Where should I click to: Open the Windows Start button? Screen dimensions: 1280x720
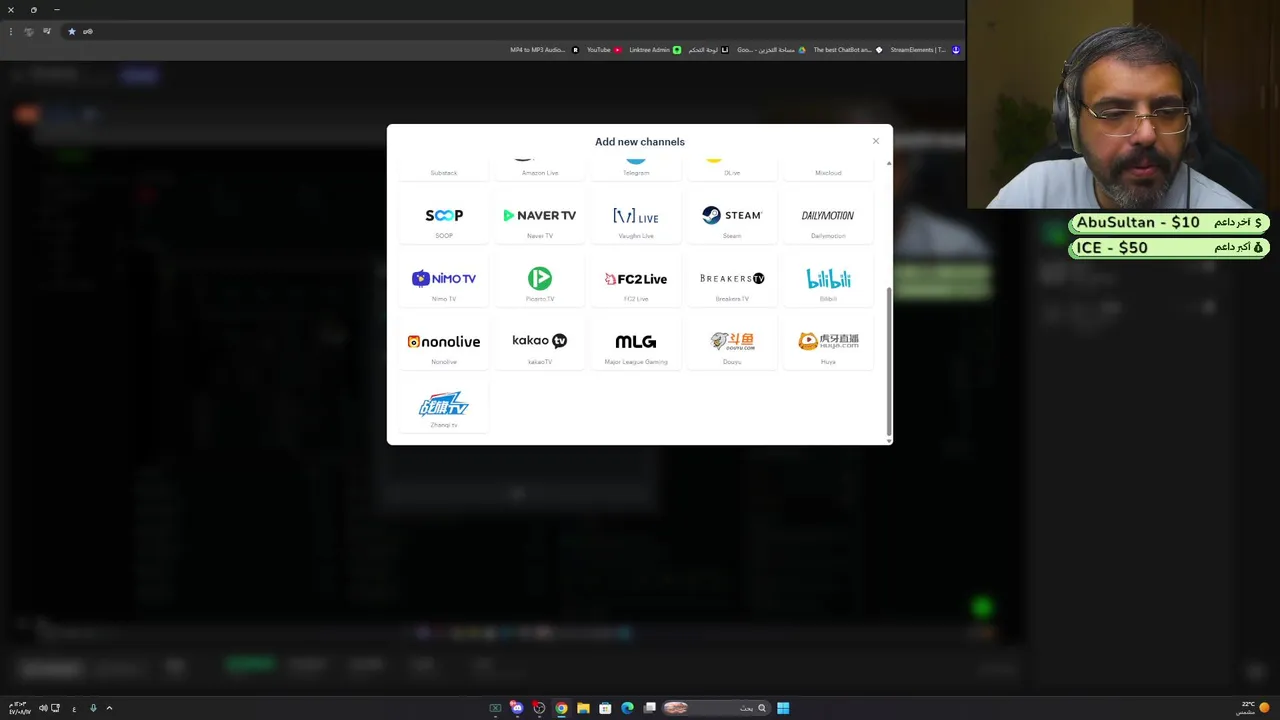[783, 708]
